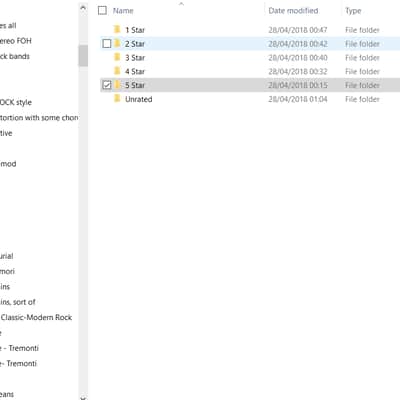The image size is (400, 400).
Task: Sort by the Name column header
Action: [123, 11]
